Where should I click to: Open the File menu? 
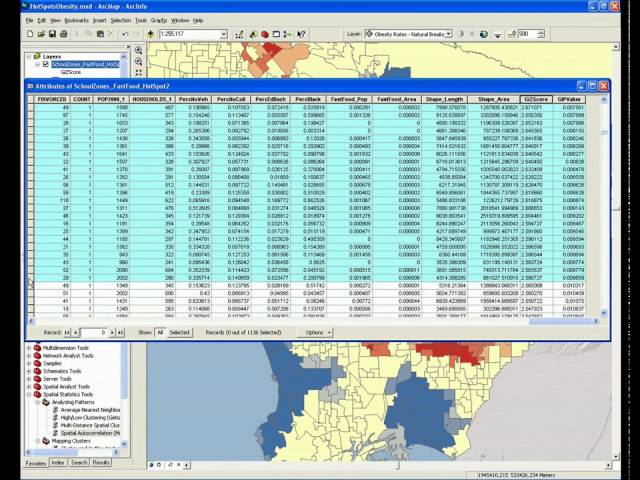[29, 20]
